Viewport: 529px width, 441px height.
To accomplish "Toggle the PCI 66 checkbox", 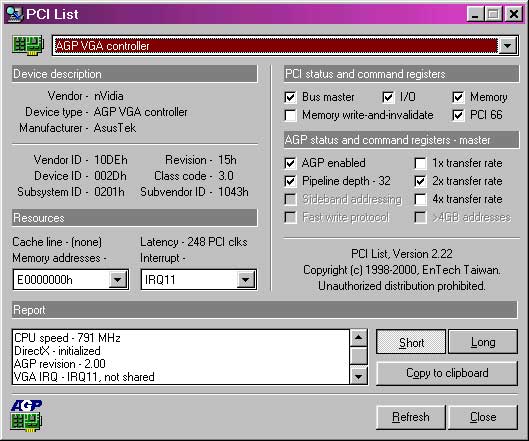I will [x=458, y=115].
